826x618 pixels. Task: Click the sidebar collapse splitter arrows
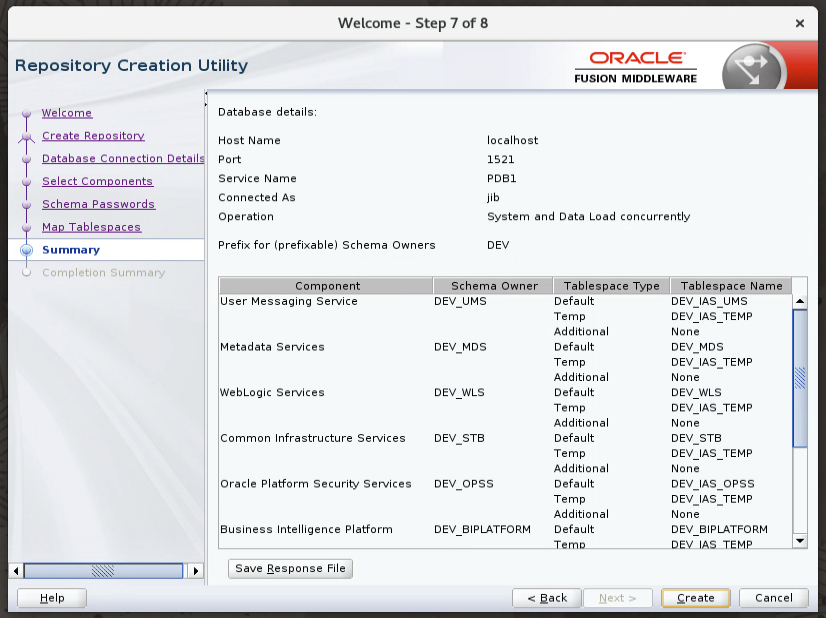pos(206,99)
